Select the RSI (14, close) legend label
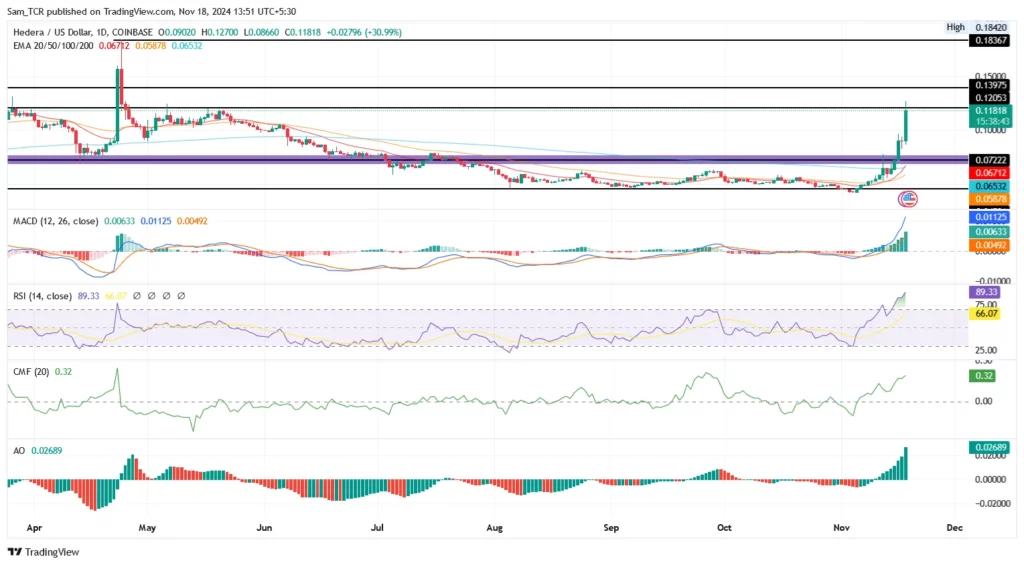Screen dimensions: 1024x565 (42, 296)
